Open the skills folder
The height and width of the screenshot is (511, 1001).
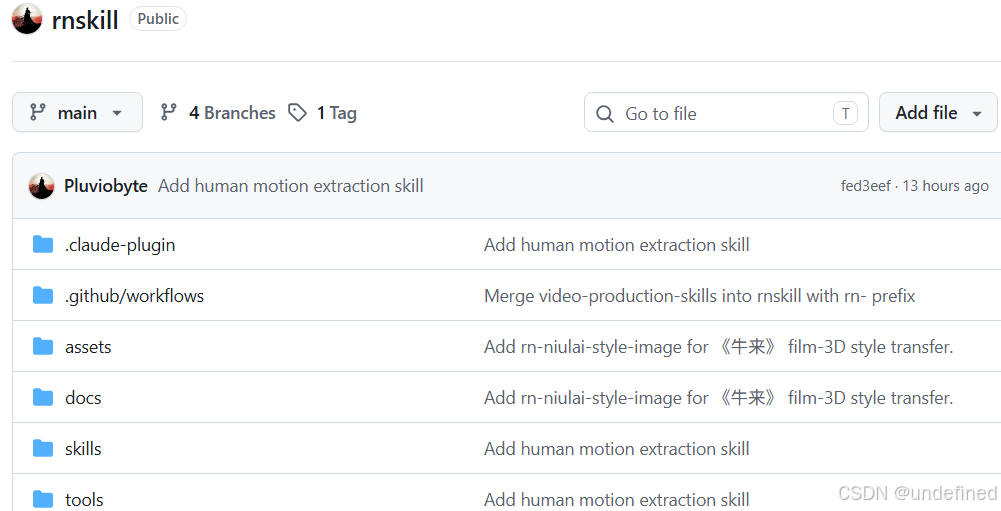(x=83, y=449)
